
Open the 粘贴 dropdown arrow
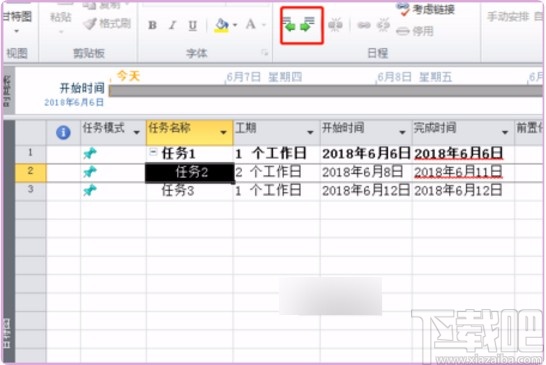[x=61, y=32]
